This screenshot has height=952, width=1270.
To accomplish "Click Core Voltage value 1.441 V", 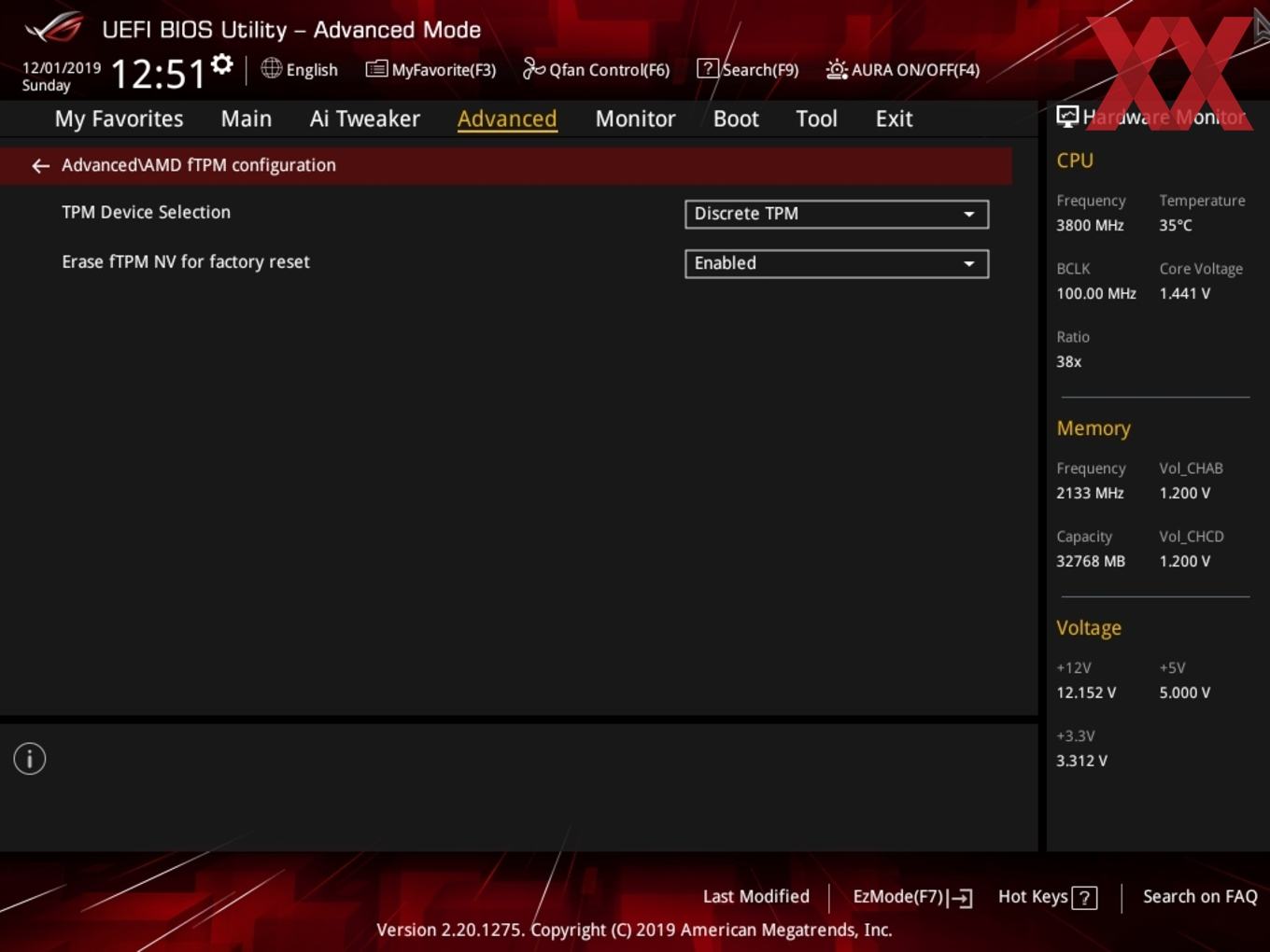I will point(1185,293).
